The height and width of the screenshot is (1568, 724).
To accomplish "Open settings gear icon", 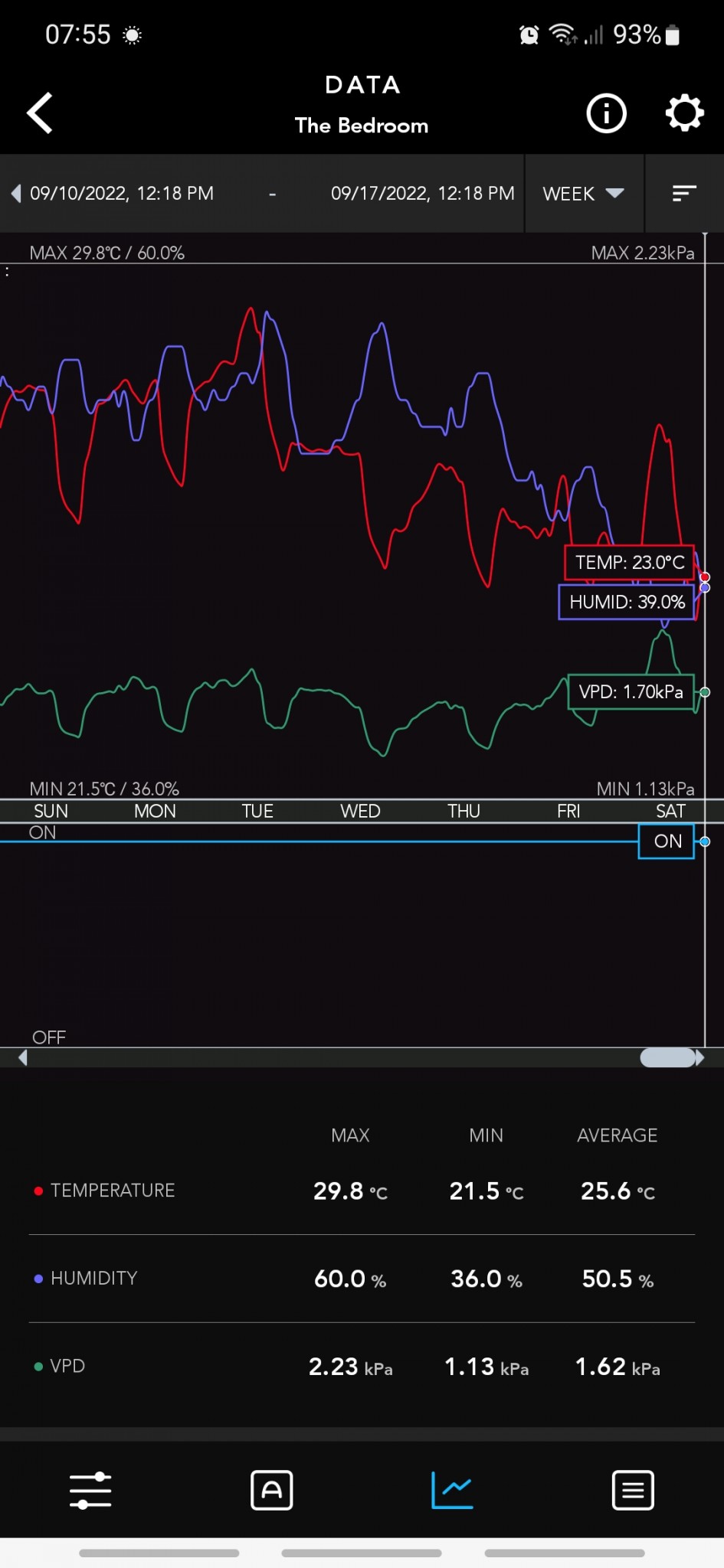I will pyautogui.click(x=683, y=113).
